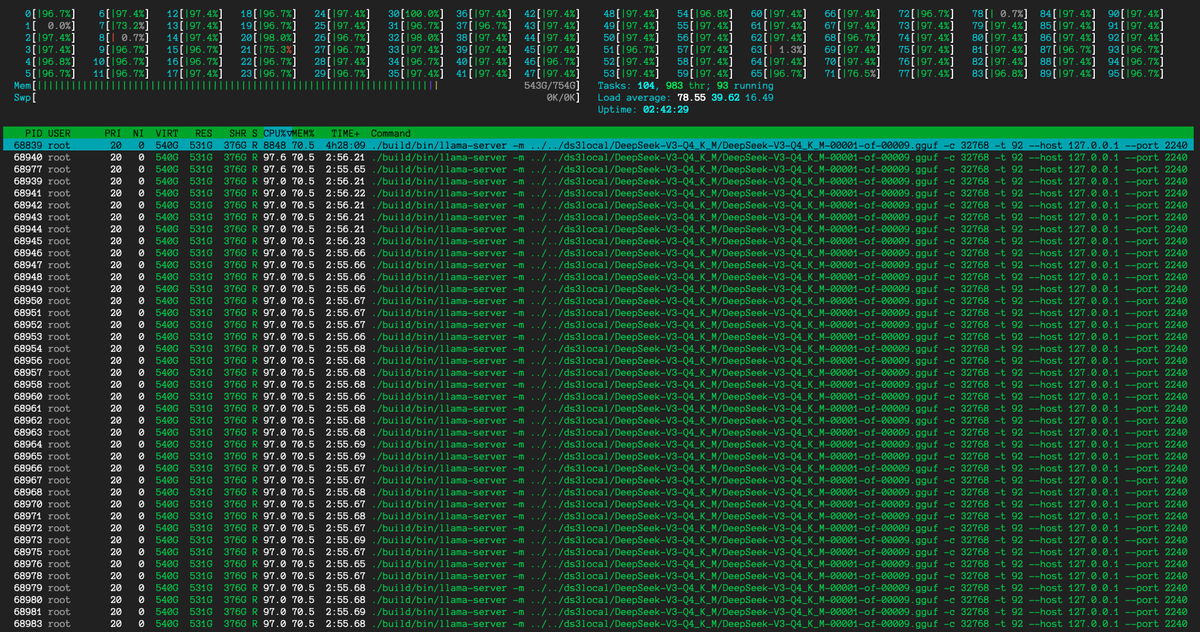Select process row with PID 68941

click(600, 193)
